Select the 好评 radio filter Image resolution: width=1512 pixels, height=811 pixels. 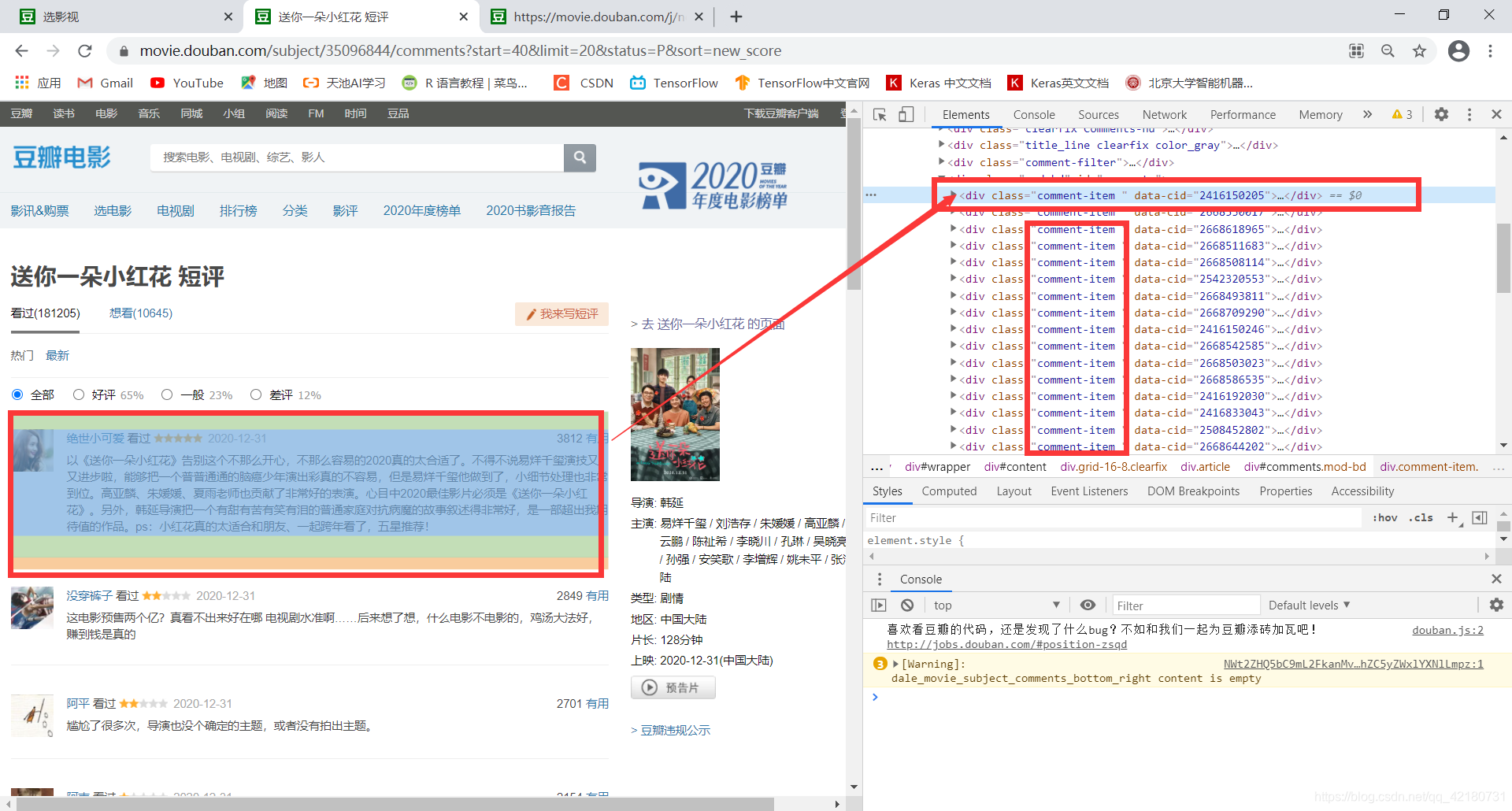(x=79, y=394)
